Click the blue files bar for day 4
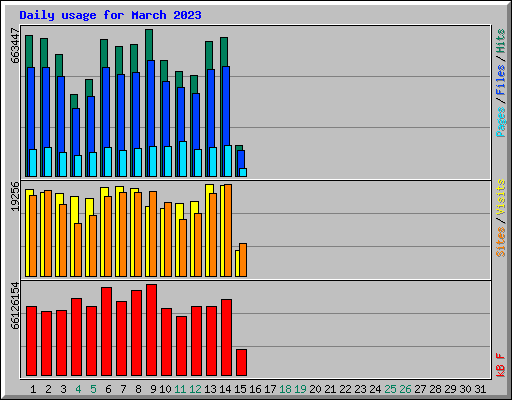 [76, 132]
